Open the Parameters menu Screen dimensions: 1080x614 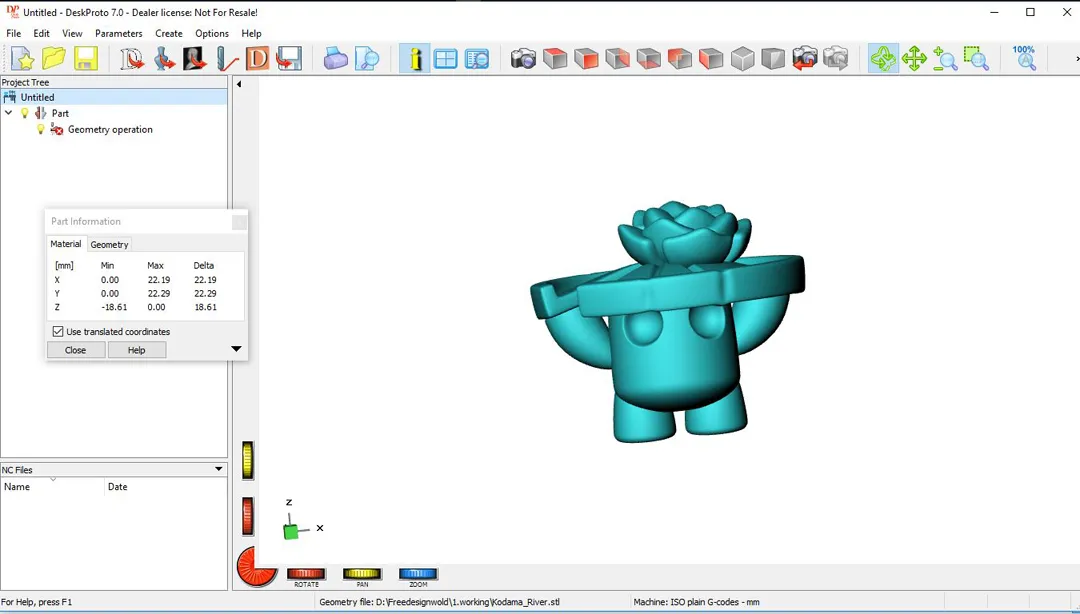[118, 33]
